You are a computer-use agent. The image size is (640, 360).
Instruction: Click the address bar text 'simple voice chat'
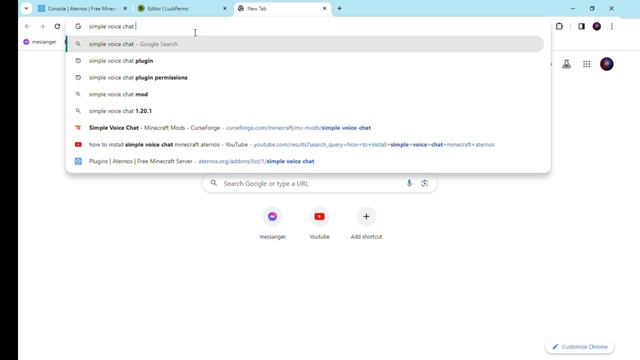point(111,26)
